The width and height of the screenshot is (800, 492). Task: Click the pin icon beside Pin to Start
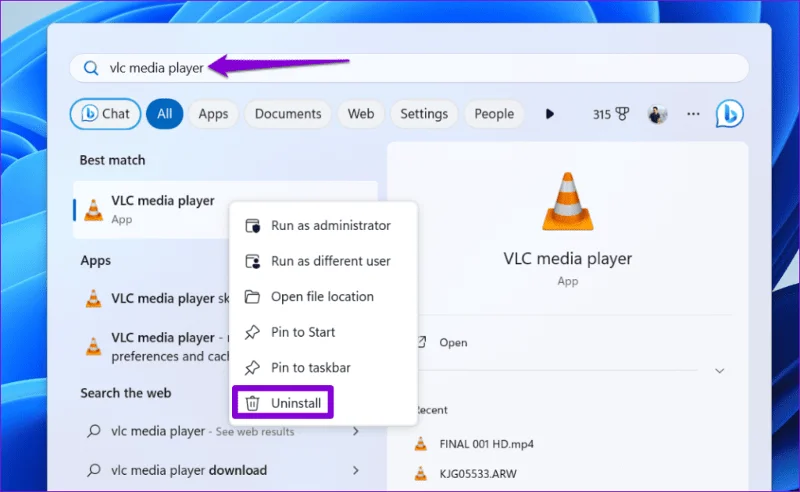[x=252, y=332]
